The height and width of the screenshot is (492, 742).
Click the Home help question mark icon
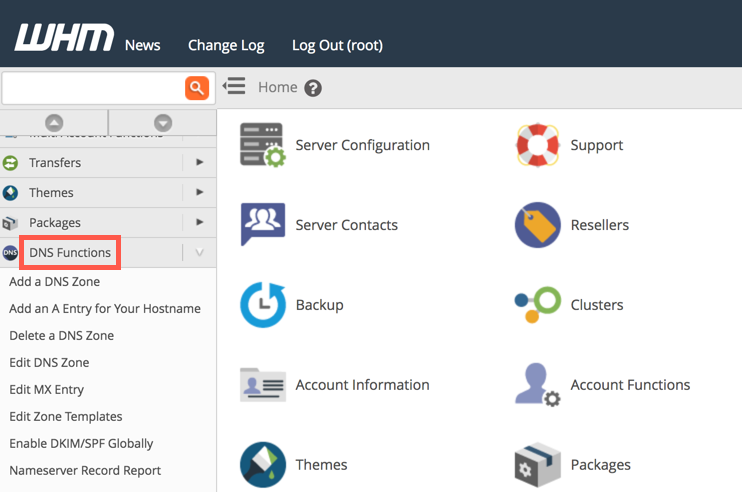[313, 88]
